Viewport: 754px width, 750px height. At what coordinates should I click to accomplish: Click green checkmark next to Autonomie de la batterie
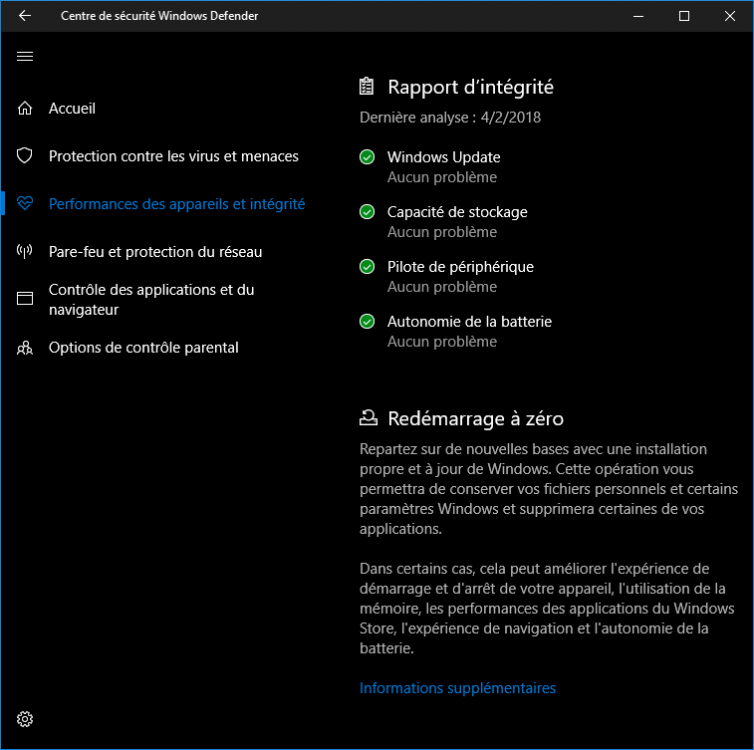pyautogui.click(x=367, y=321)
